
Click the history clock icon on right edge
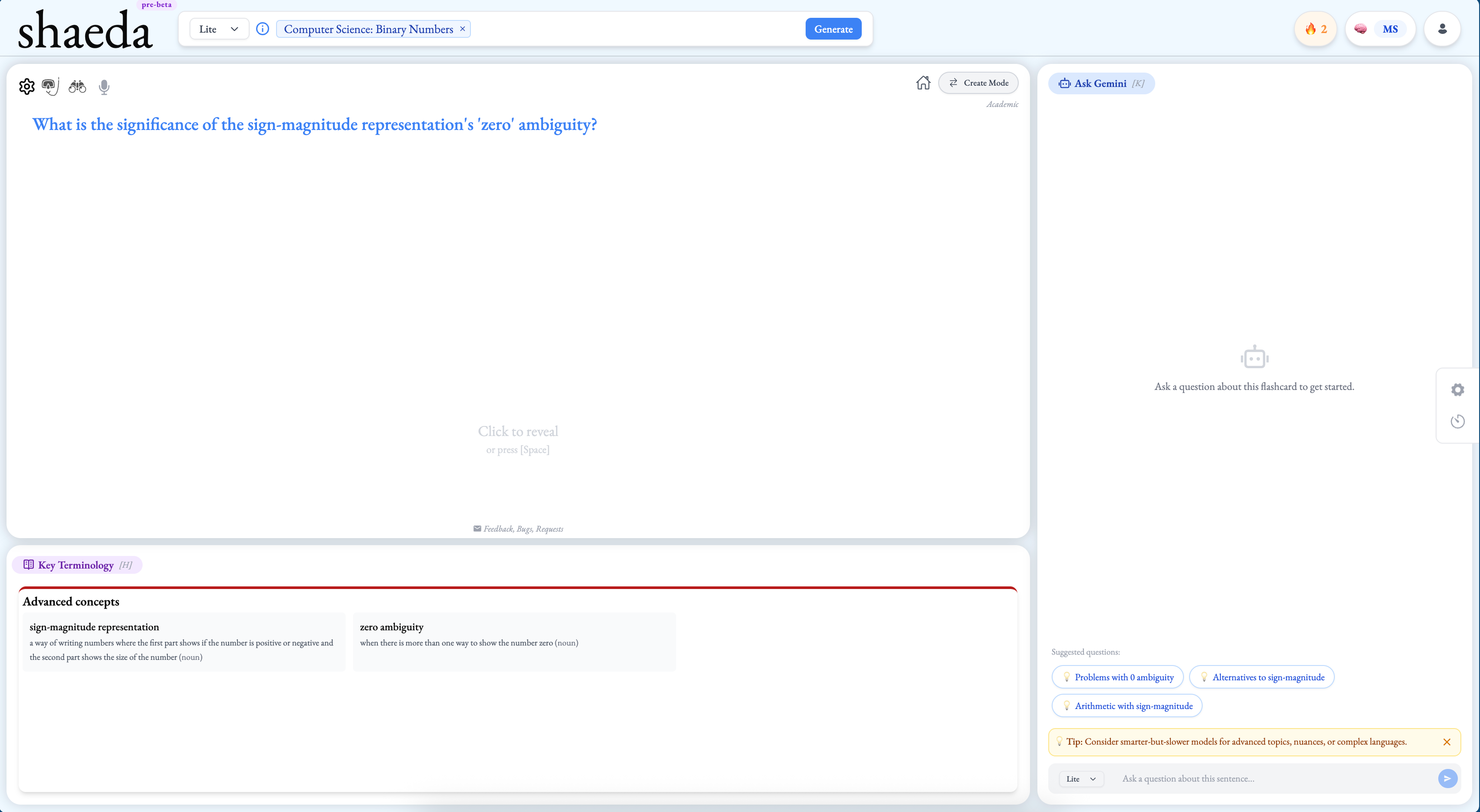click(x=1457, y=422)
